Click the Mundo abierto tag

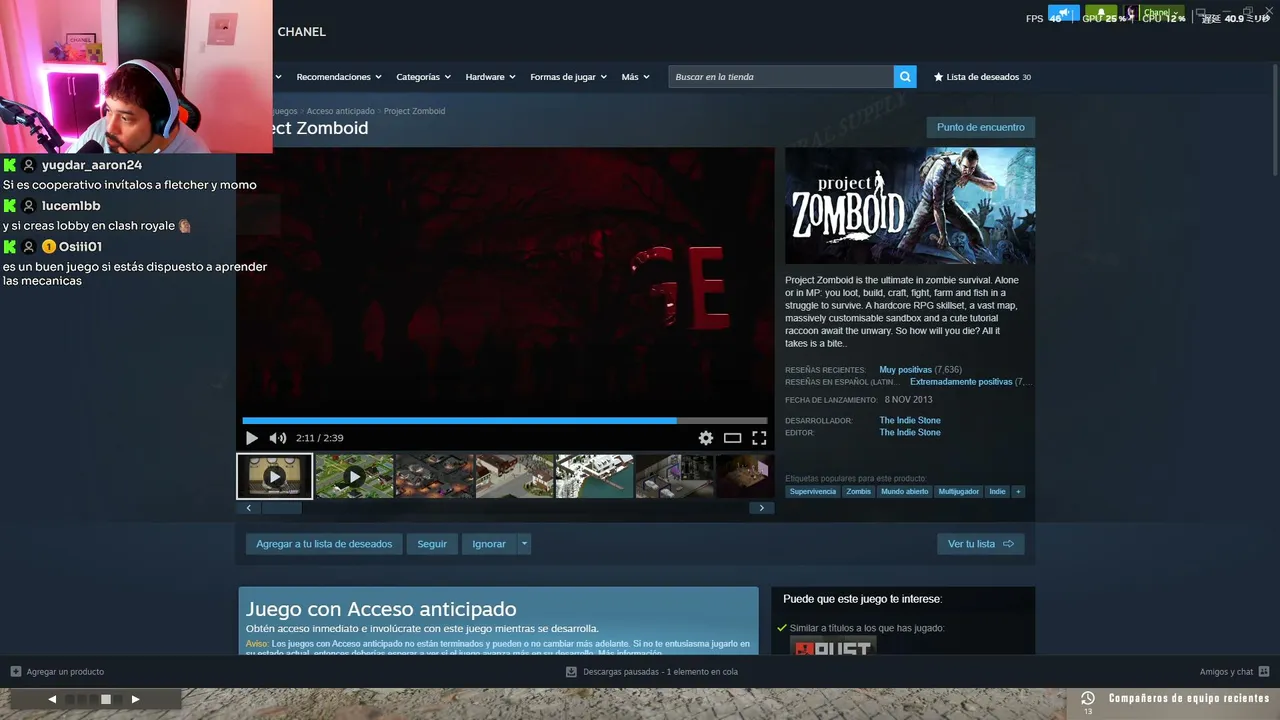(904, 492)
